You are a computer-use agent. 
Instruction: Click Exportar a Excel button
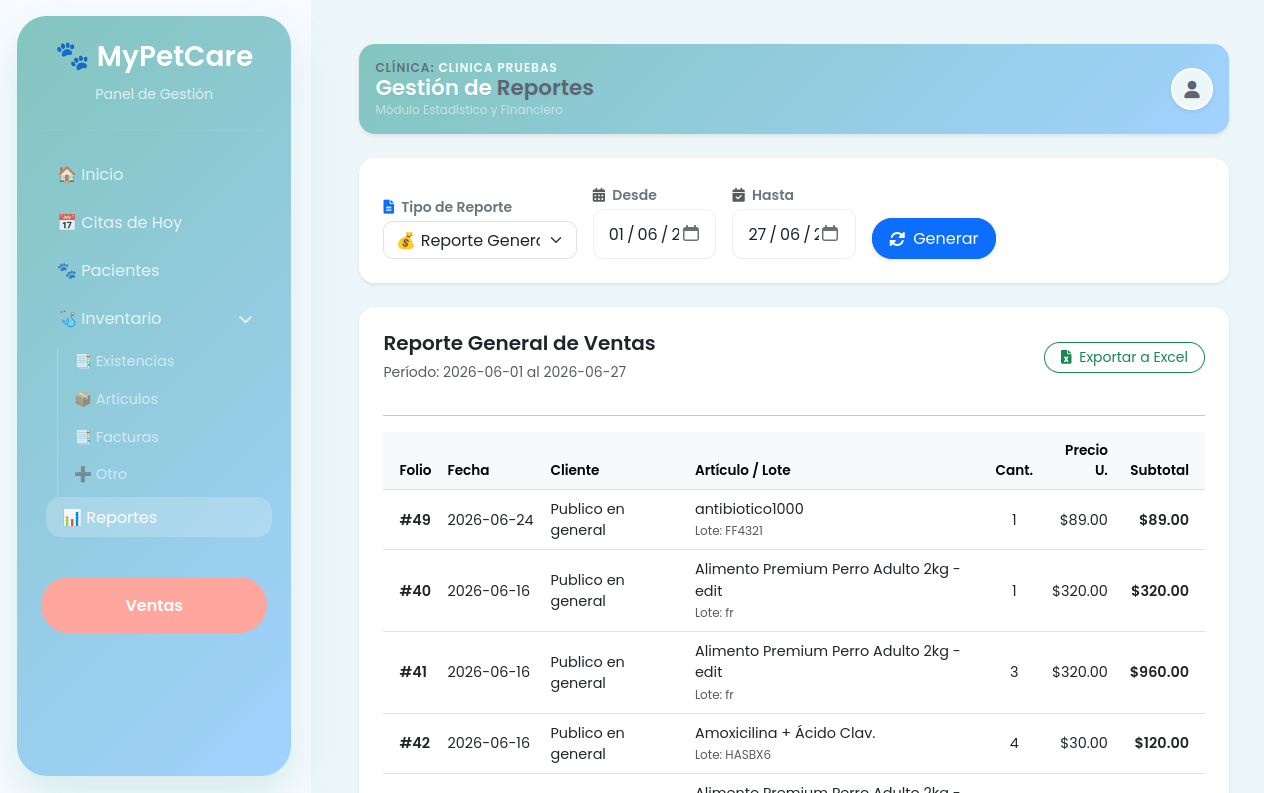[1124, 357]
